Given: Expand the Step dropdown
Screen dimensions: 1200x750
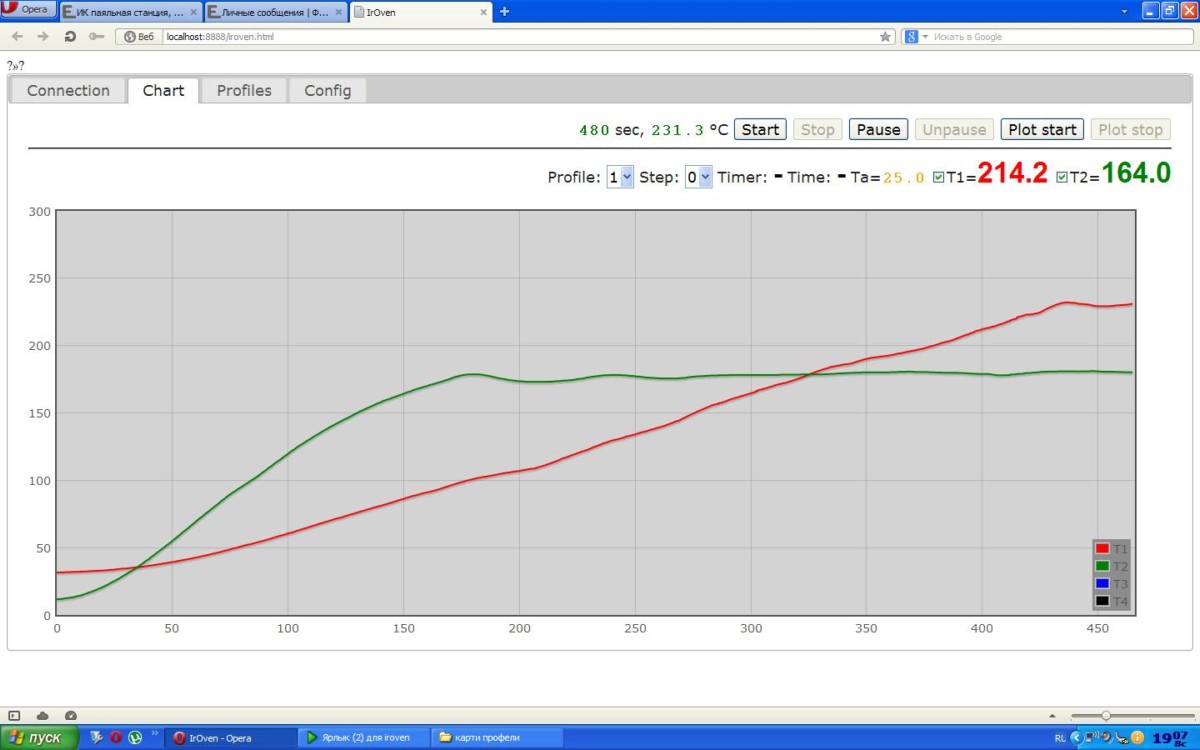Looking at the screenshot, I should tap(698, 177).
